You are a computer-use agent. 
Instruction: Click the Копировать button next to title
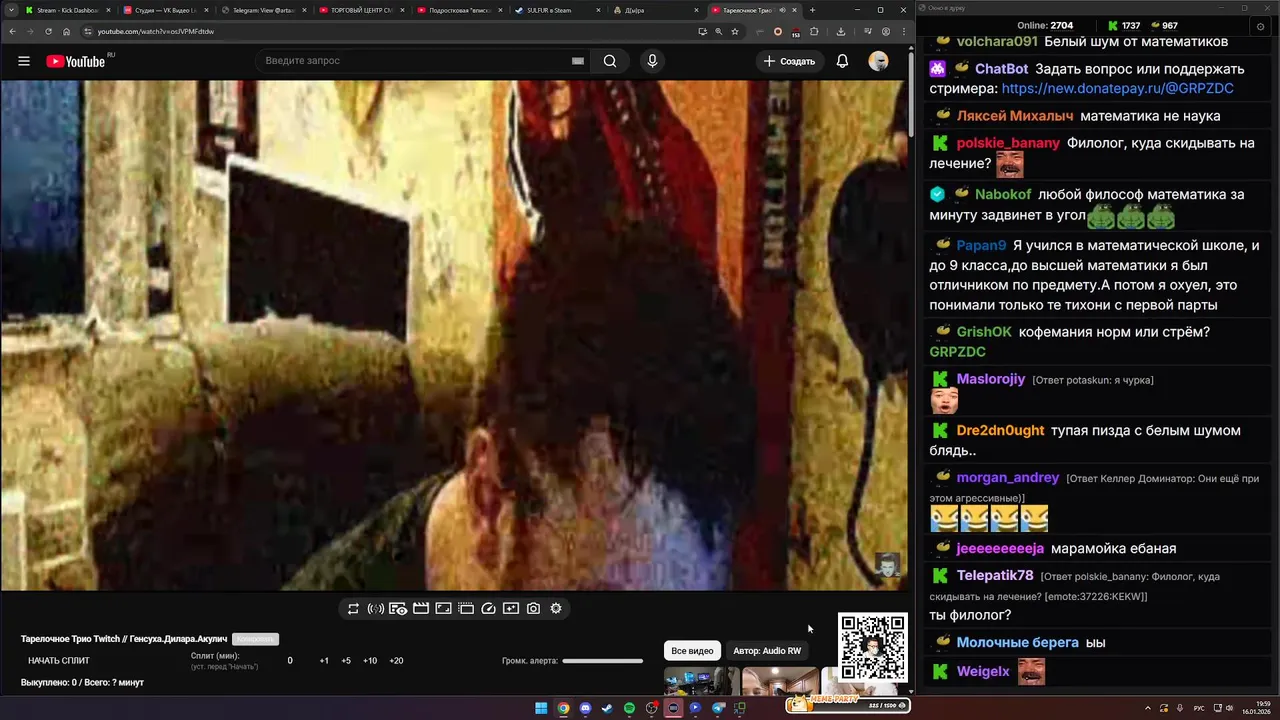[x=255, y=639]
